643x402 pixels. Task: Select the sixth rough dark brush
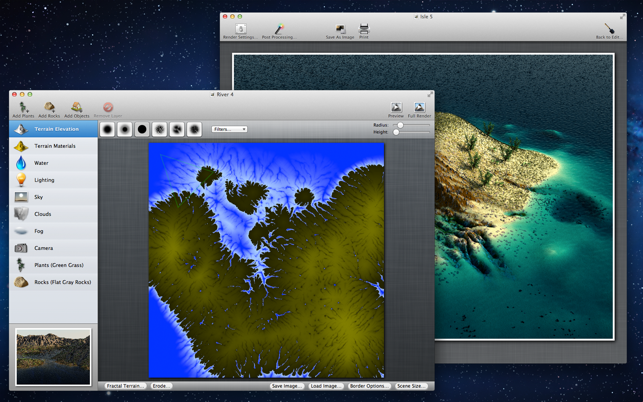[x=194, y=129]
